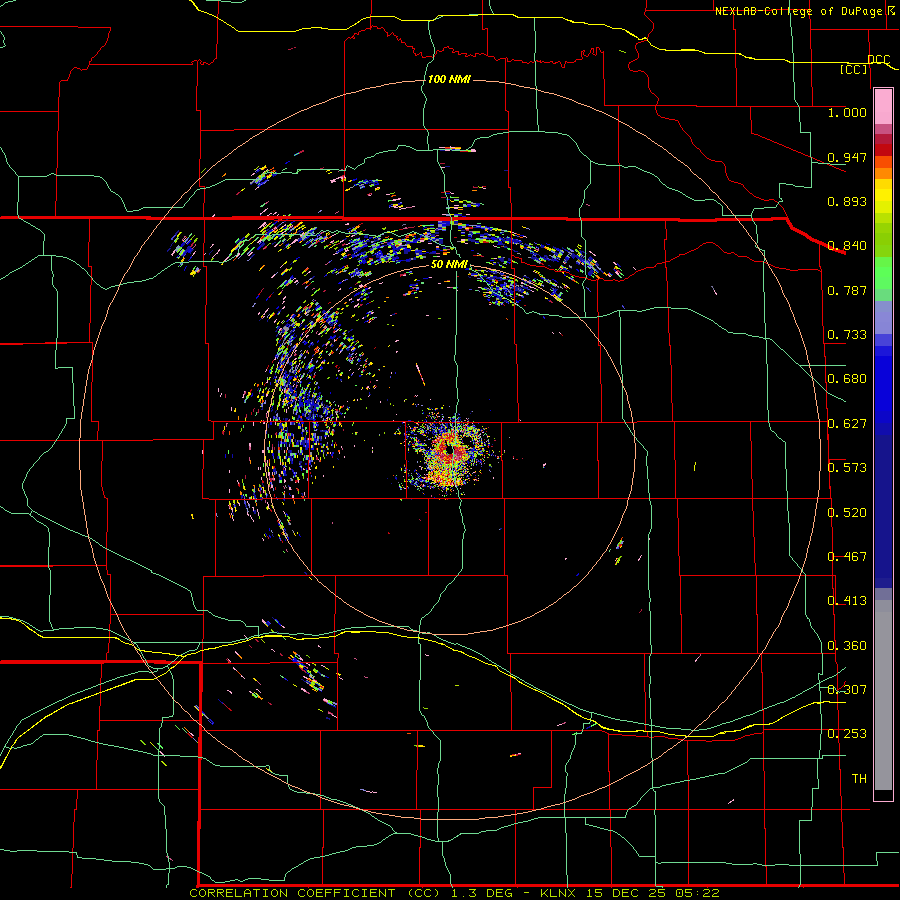
Task: Click the 0.520 scale value
Action: click(x=847, y=513)
